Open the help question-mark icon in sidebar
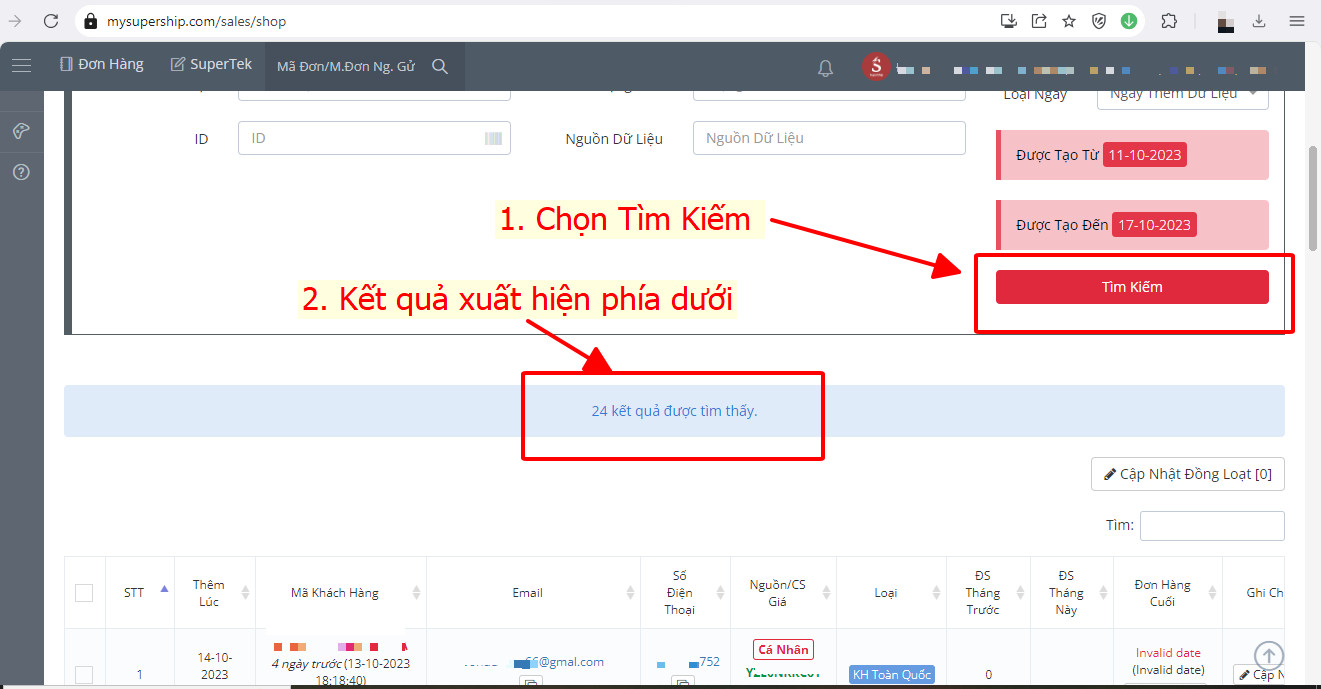The width and height of the screenshot is (1321, 689). tap(21, 172)
